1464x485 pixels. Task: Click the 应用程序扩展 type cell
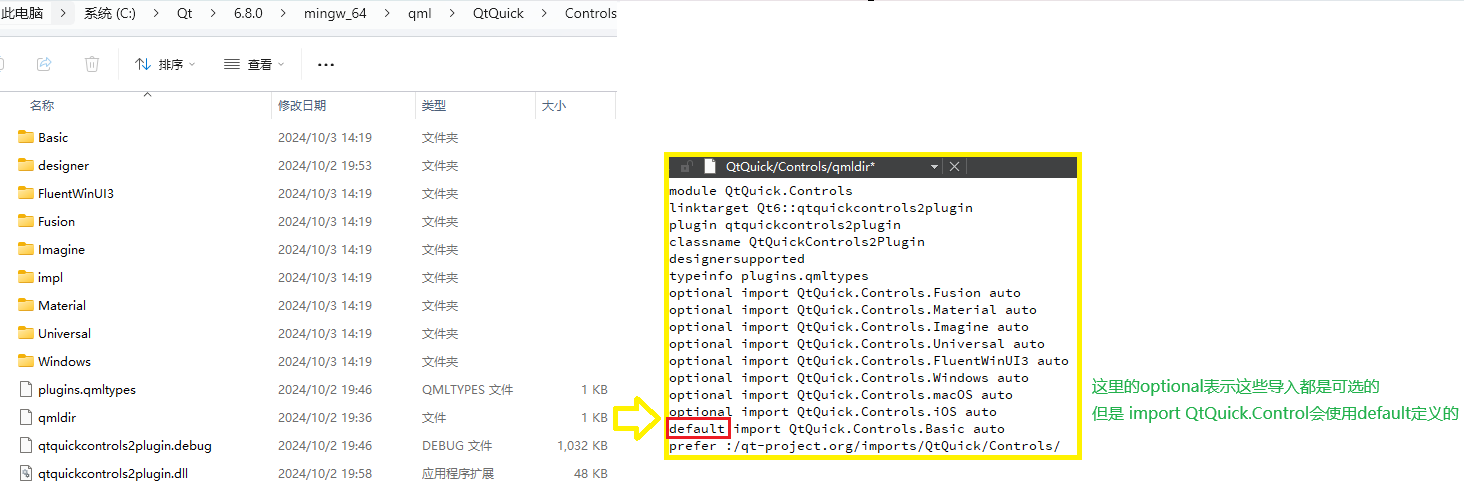click(457, 473)
